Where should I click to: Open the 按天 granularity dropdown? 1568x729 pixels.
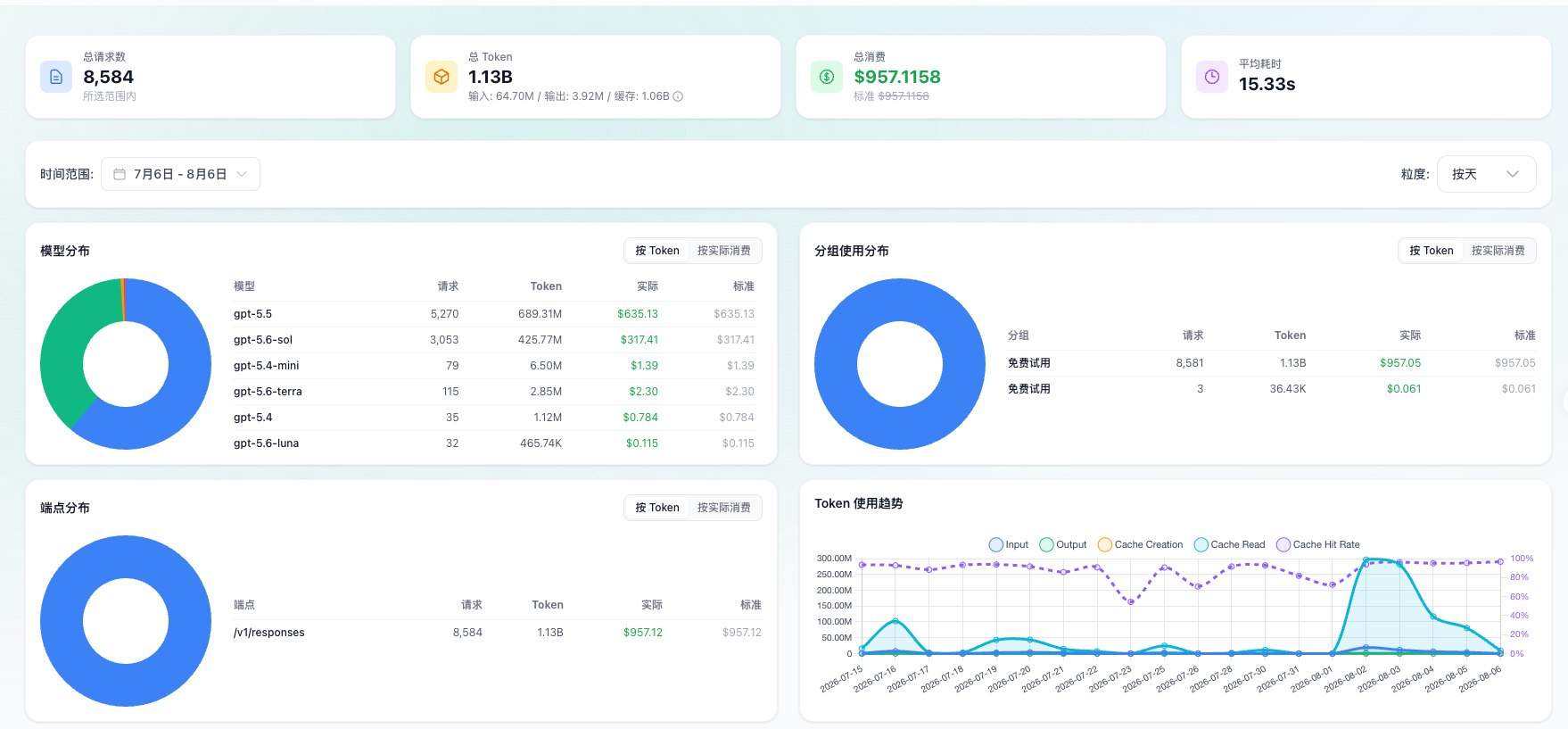click(1486, 174)
